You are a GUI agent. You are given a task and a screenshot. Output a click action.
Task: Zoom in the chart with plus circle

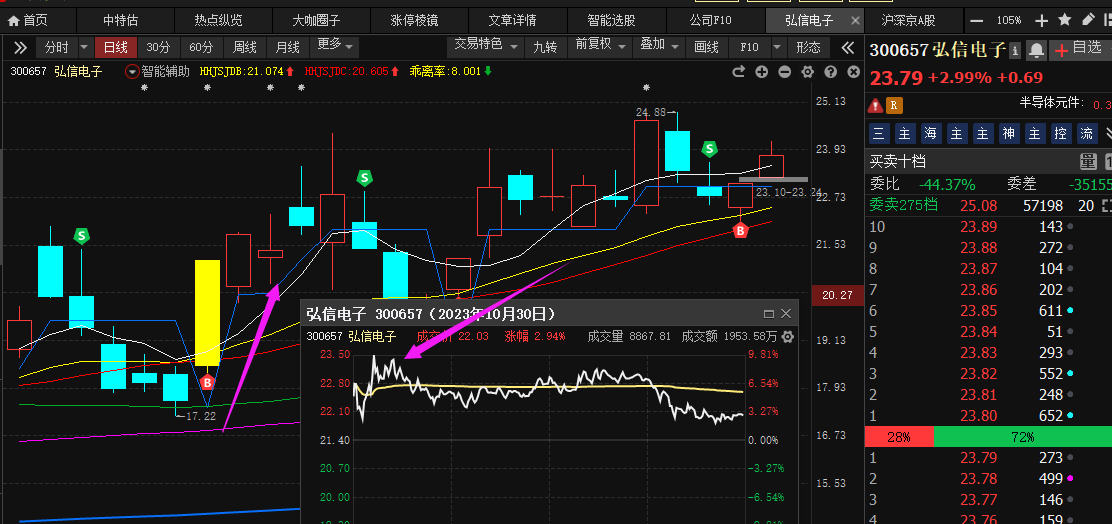[x=762, y=72]
